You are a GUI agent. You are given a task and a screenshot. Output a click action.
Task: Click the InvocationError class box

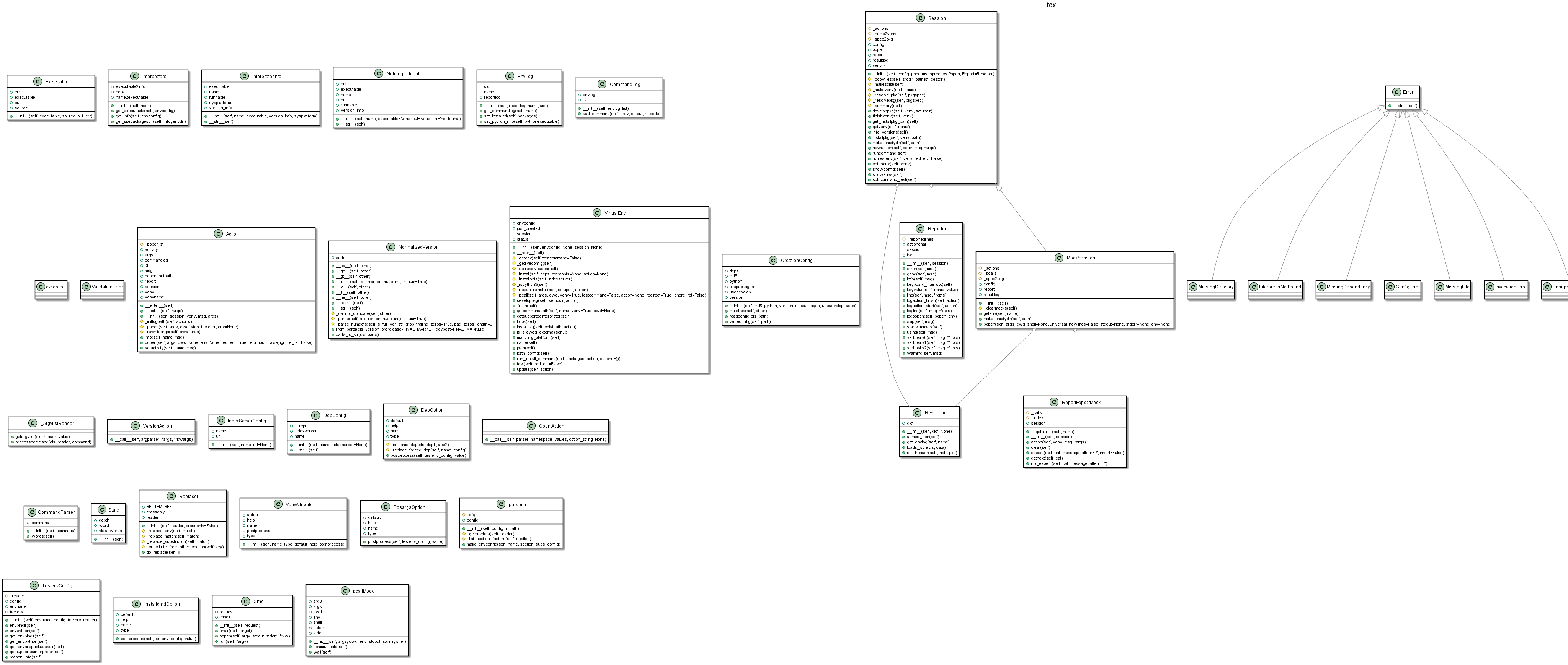(1506, 287)
